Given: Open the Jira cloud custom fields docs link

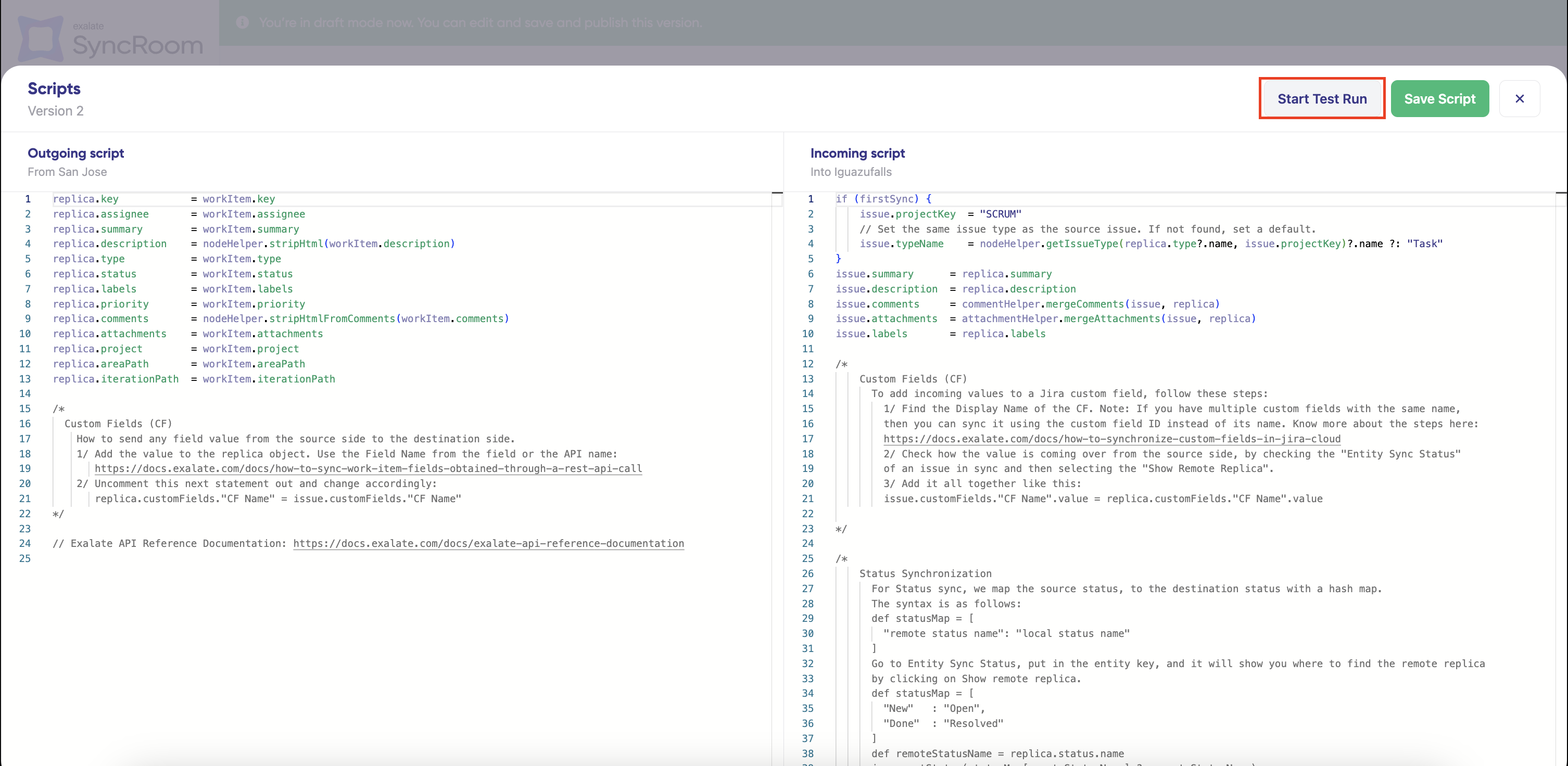Looking at the screenshot, I should coord(1111,439).
